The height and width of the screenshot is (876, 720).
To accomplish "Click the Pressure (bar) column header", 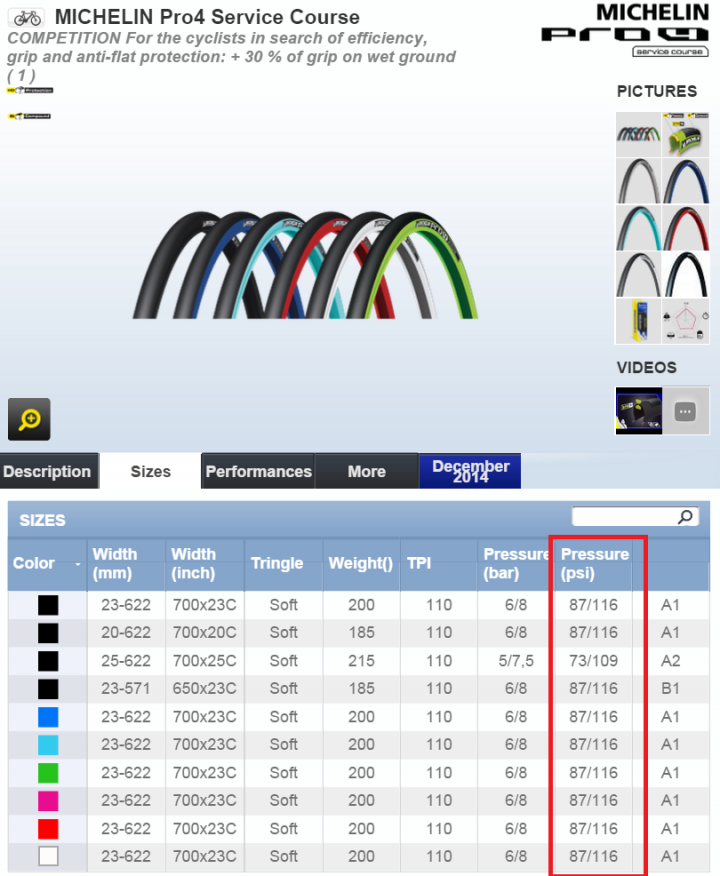I will [x=516, y=564].
